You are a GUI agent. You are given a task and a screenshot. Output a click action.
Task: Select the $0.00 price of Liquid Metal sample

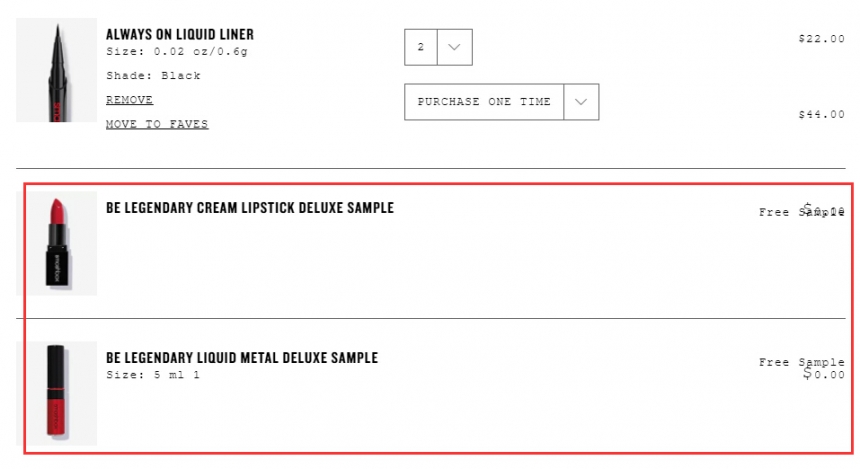[x=824, y=375]
